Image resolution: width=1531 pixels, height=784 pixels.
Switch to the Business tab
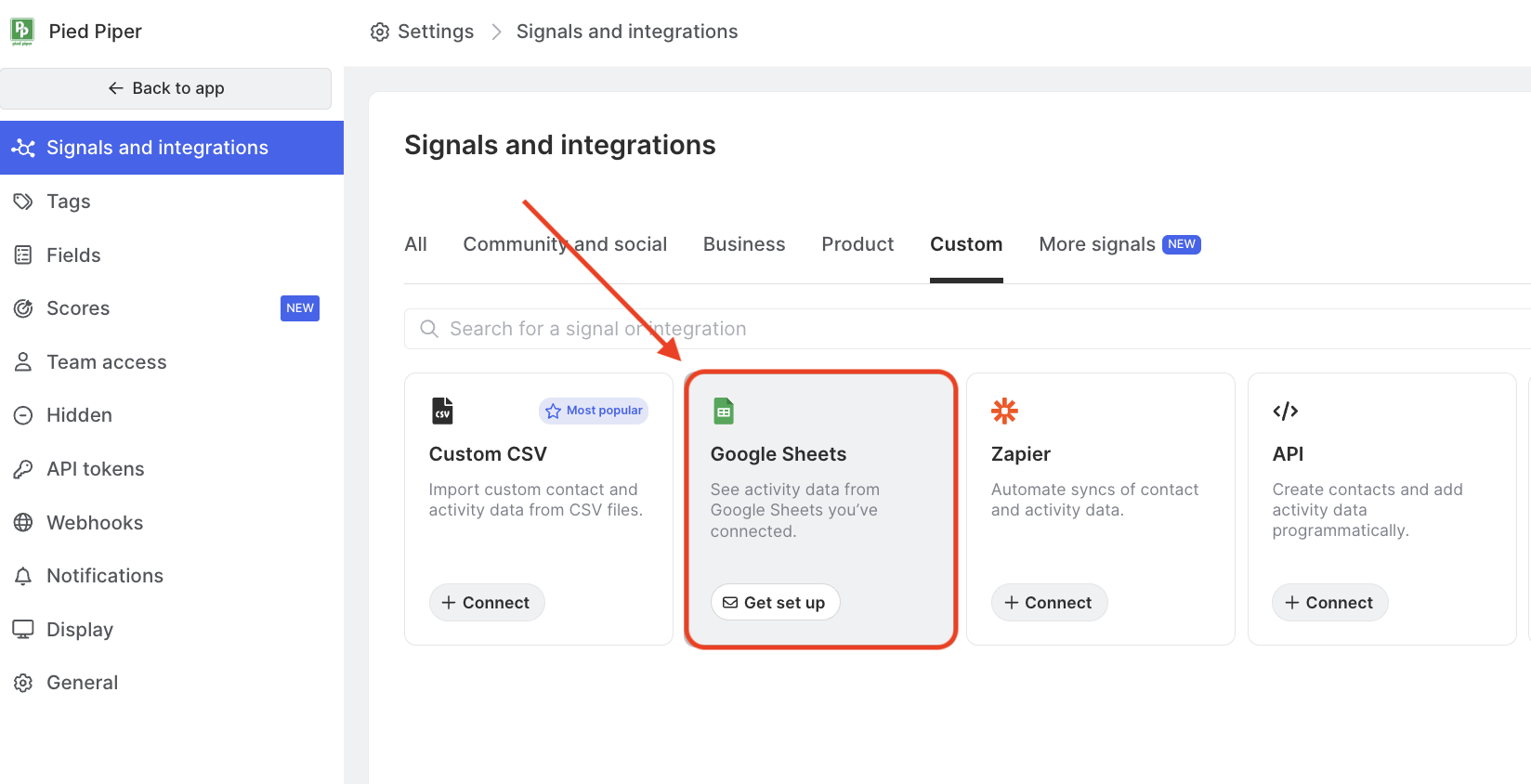tap(743, 244)
